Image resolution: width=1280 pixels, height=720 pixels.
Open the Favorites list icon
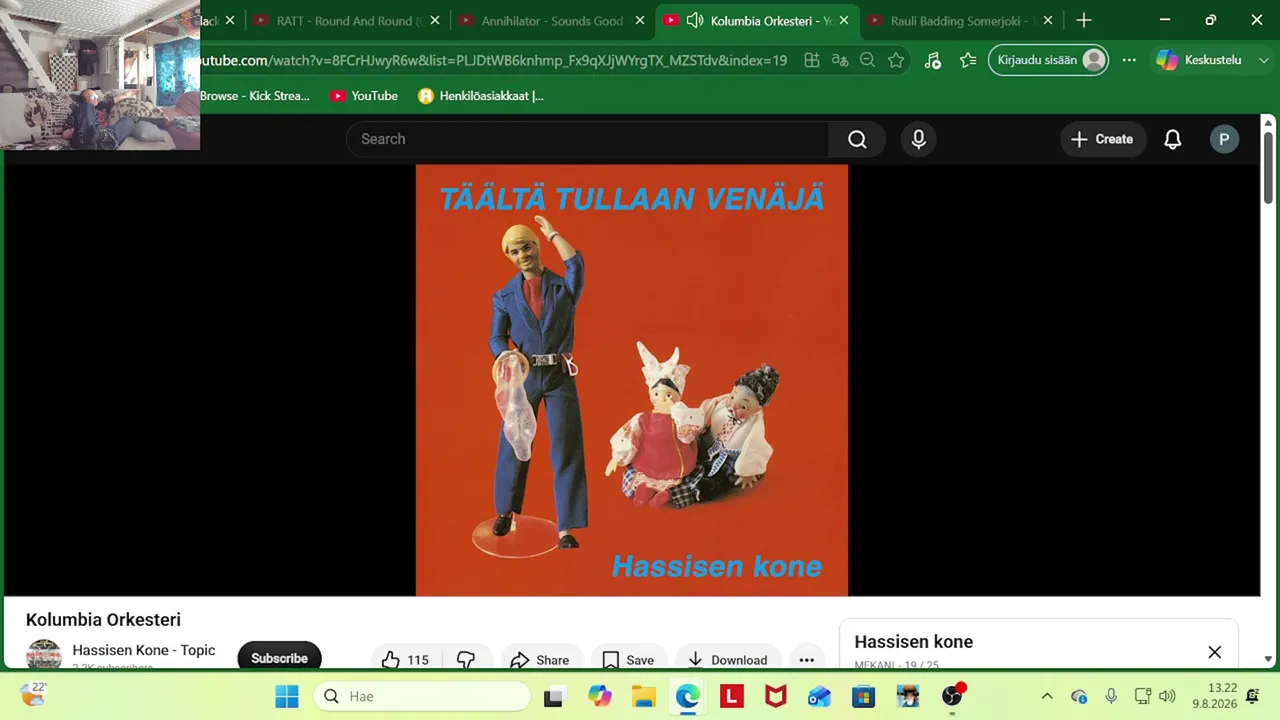tap(968, 60)
